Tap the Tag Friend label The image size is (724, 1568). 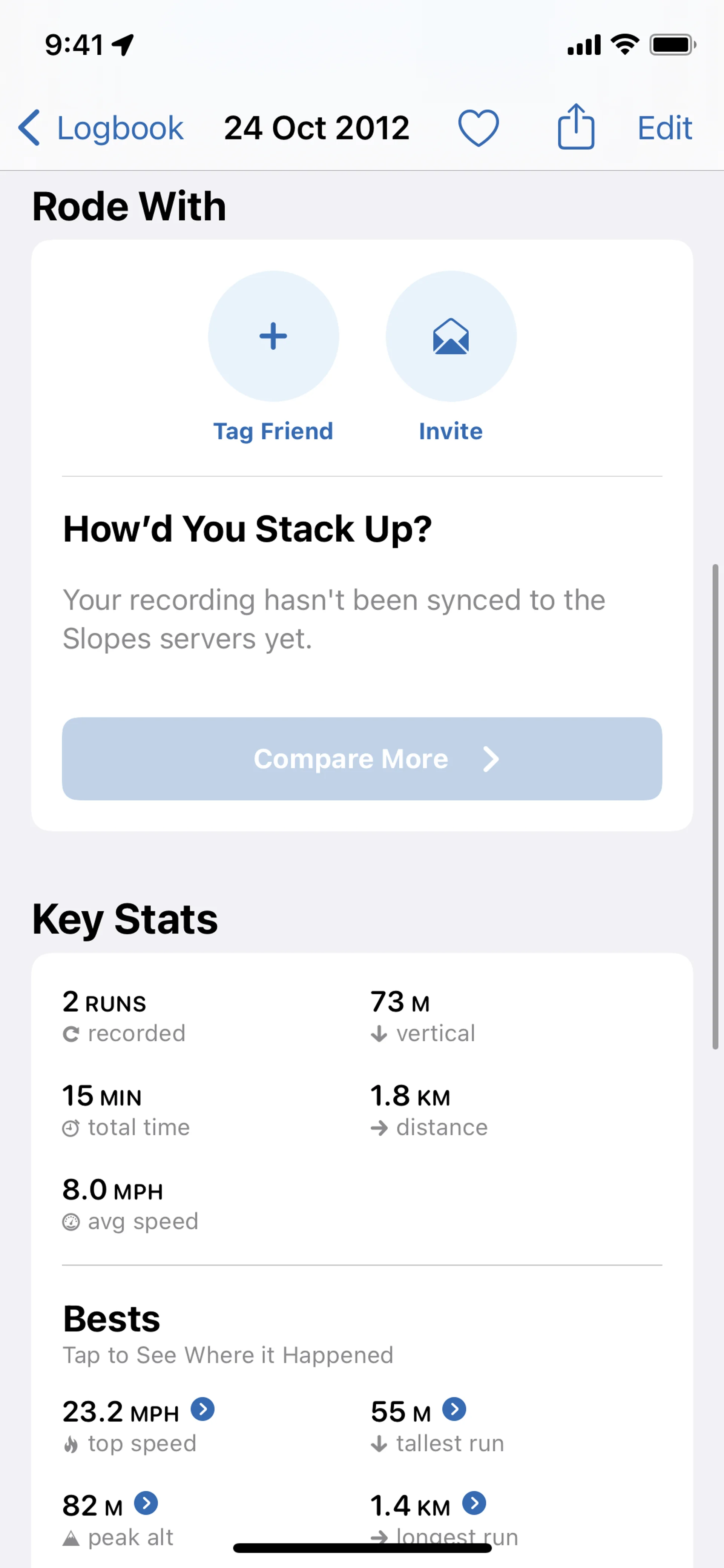point(273,431)
